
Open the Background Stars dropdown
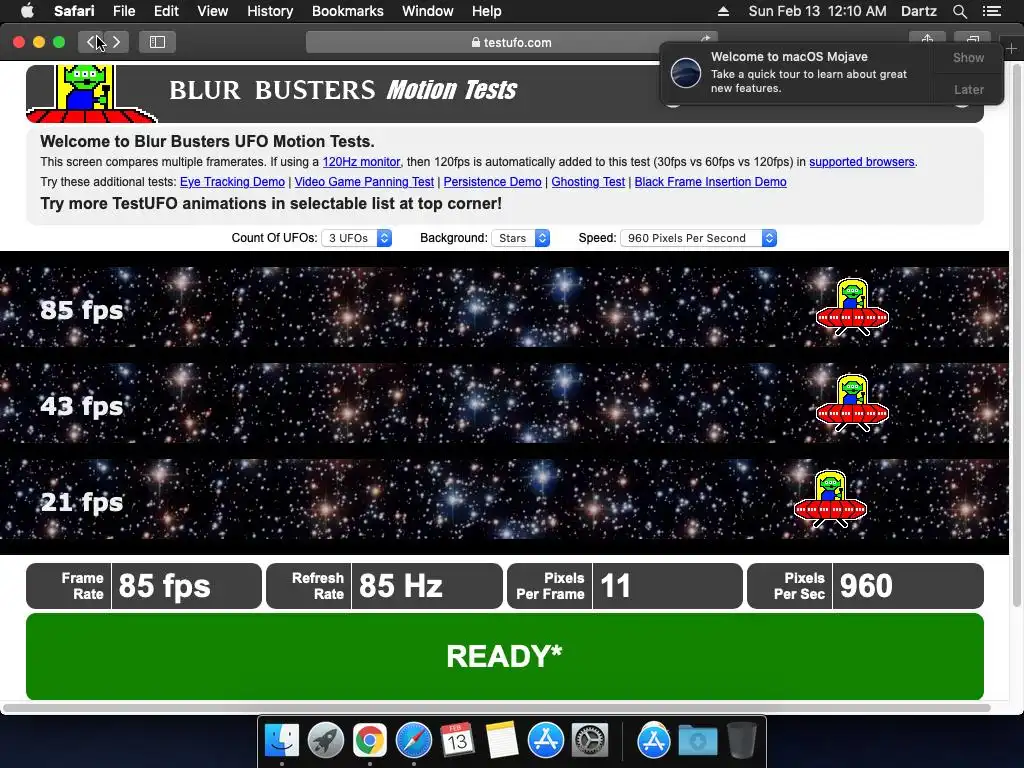tap(520, 238)
